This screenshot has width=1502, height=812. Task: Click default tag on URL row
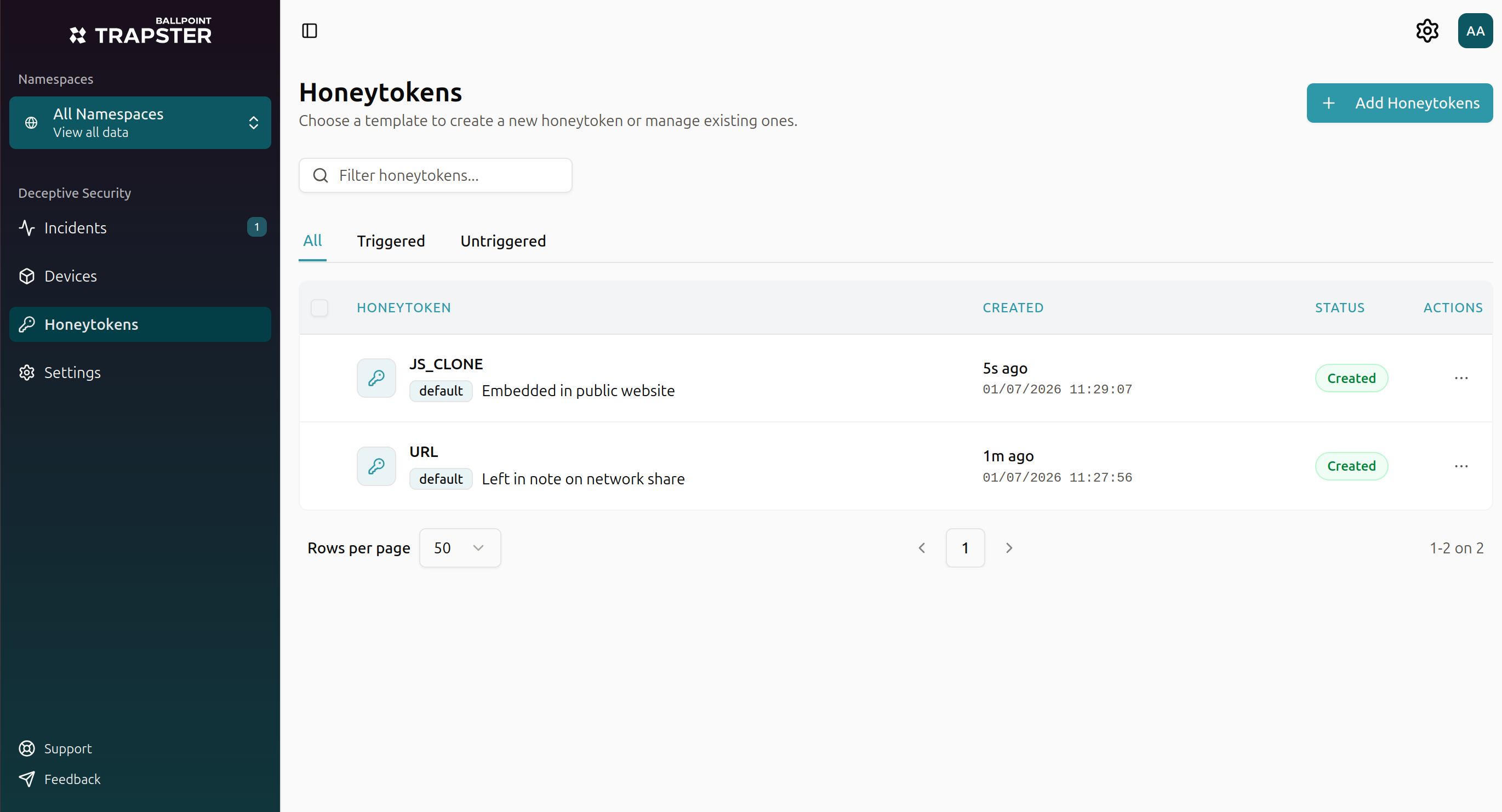[441, 479]
